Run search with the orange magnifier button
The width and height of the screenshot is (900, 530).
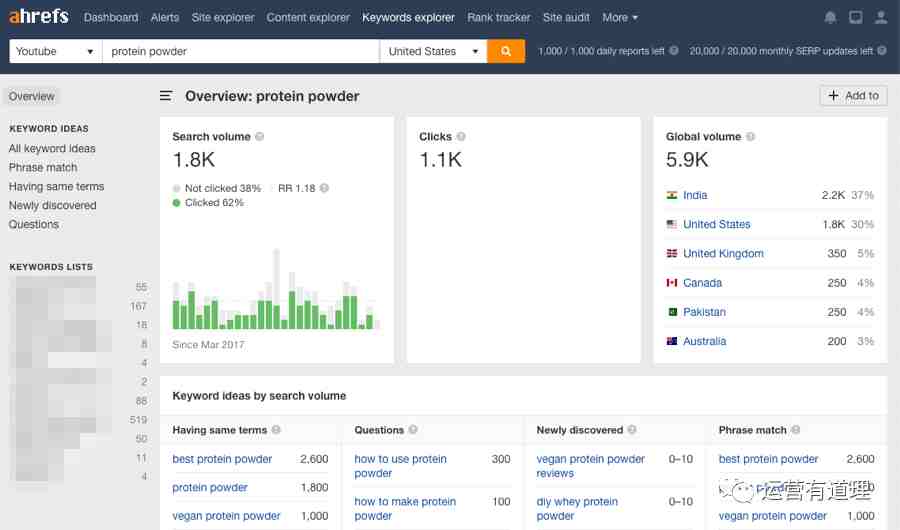(506, 51)
